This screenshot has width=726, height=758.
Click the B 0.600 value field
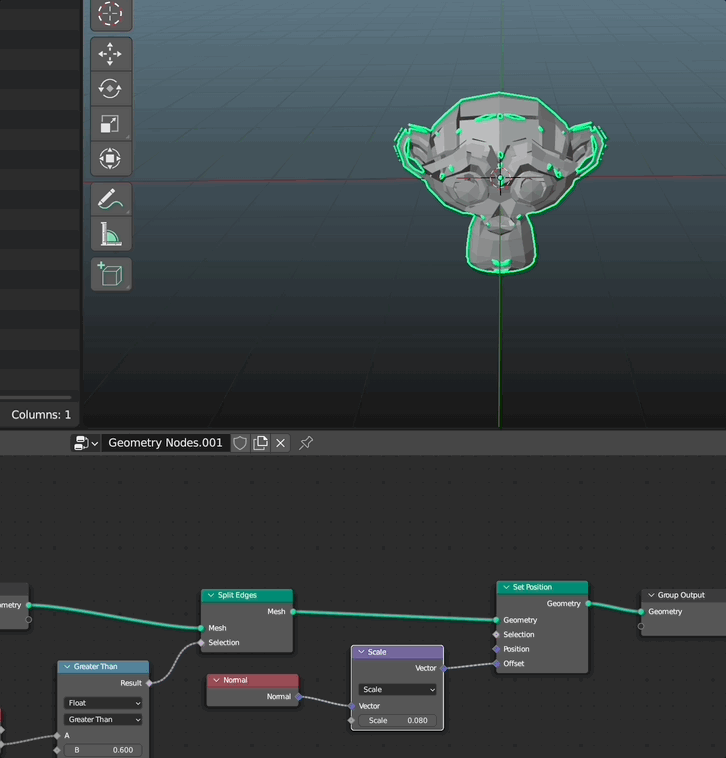click(x=103, y=750)
